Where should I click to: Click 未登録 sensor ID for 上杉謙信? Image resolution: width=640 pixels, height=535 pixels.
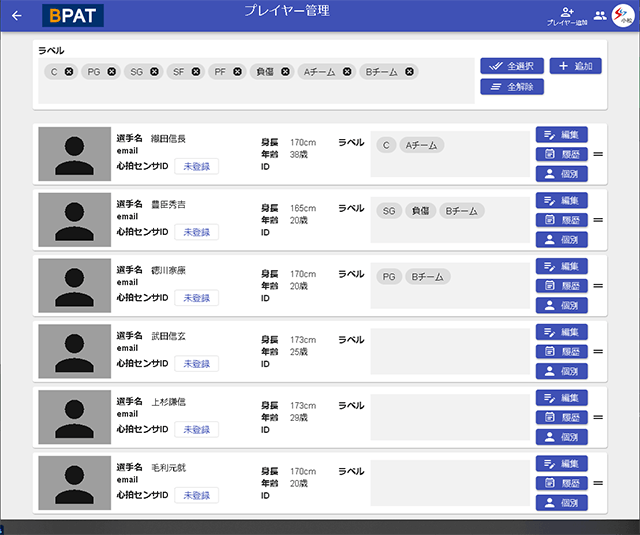[196, 430]
